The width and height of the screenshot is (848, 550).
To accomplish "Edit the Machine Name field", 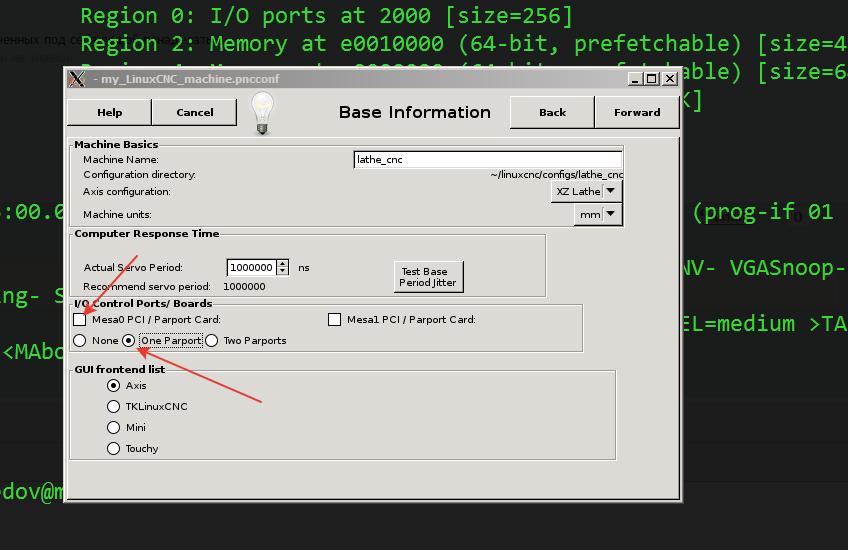I will point(488,160).
